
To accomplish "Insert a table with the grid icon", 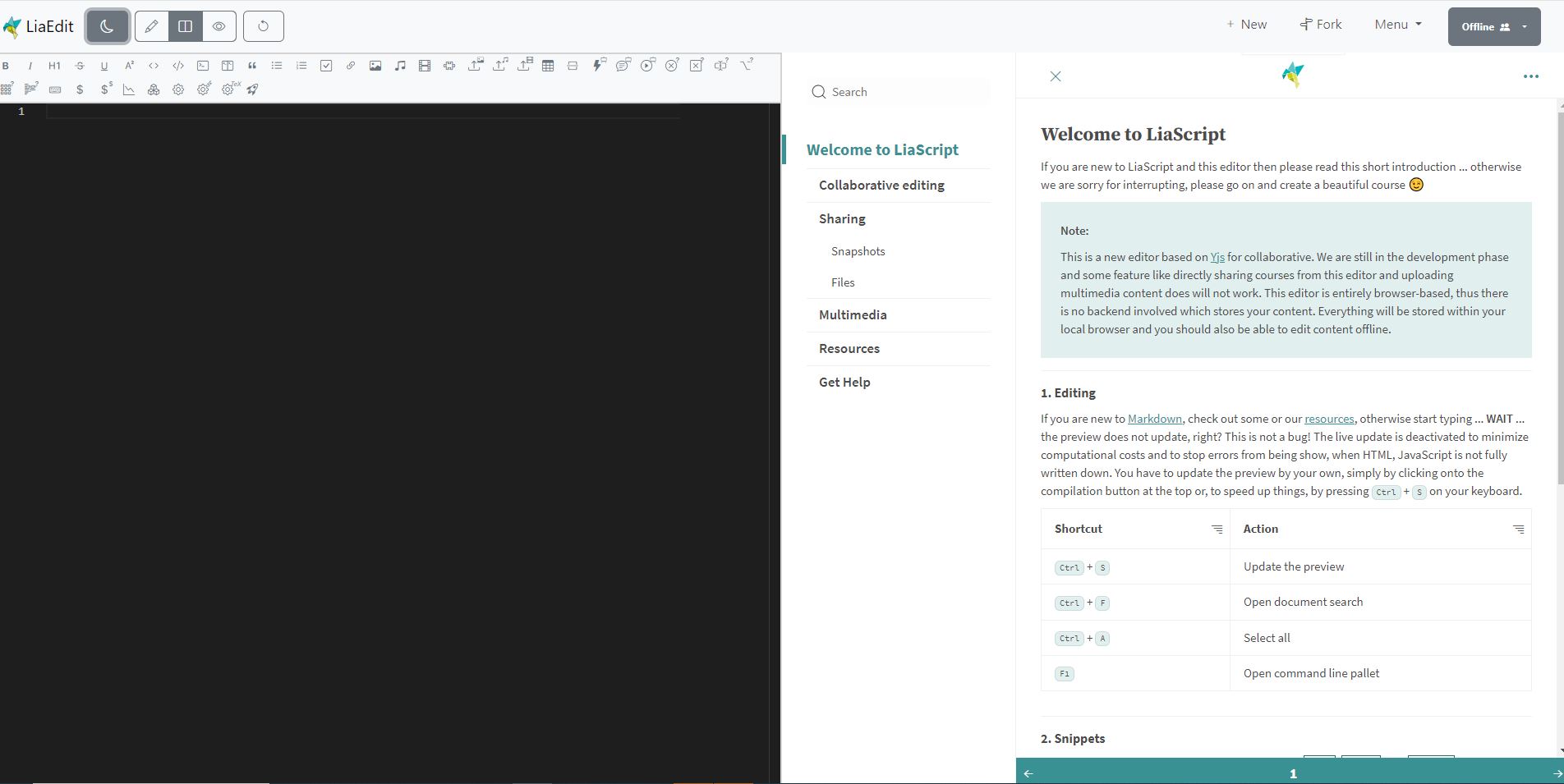I will (548, 66).
